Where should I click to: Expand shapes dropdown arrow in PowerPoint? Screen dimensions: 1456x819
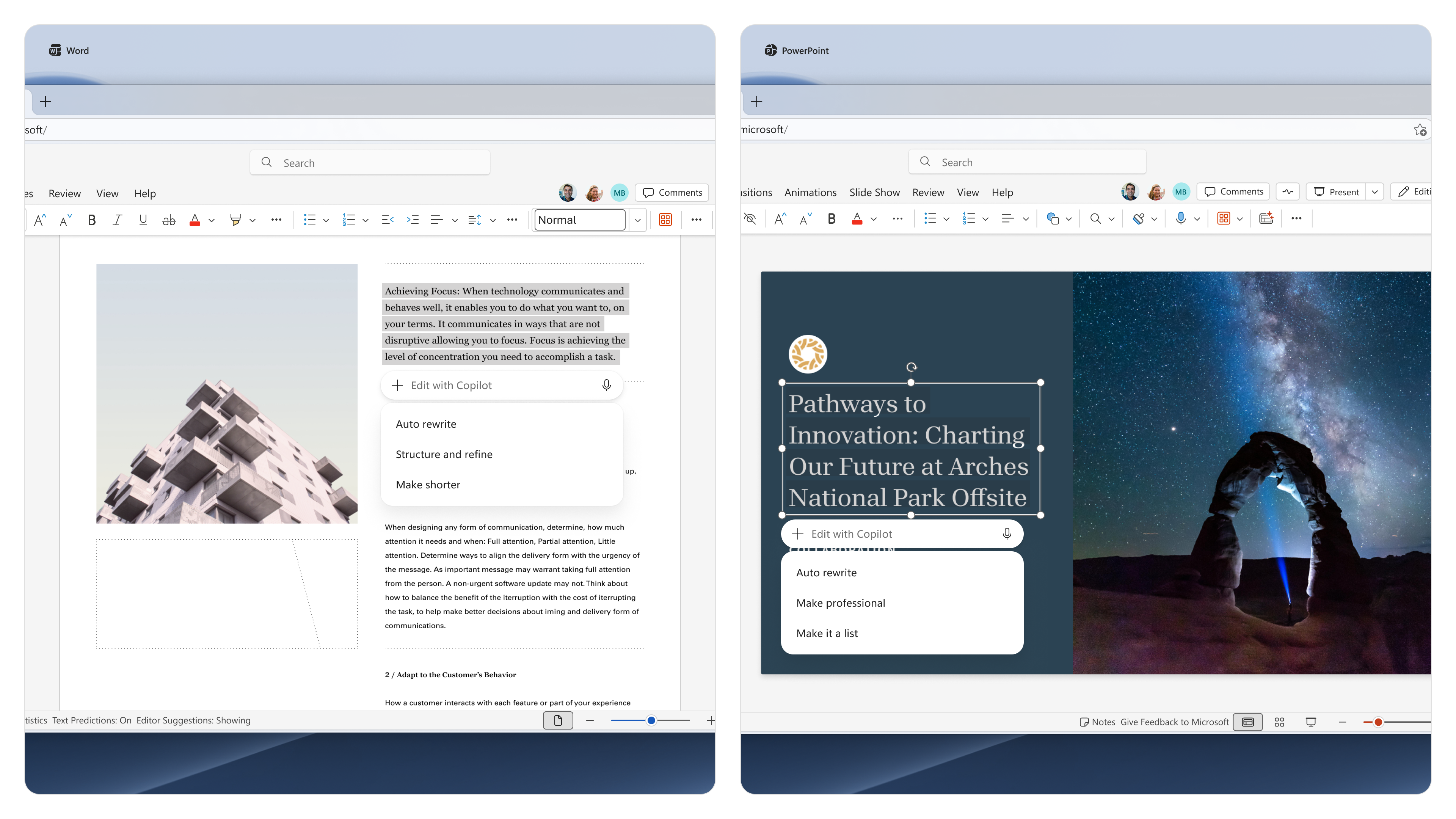pos(1068,219)
